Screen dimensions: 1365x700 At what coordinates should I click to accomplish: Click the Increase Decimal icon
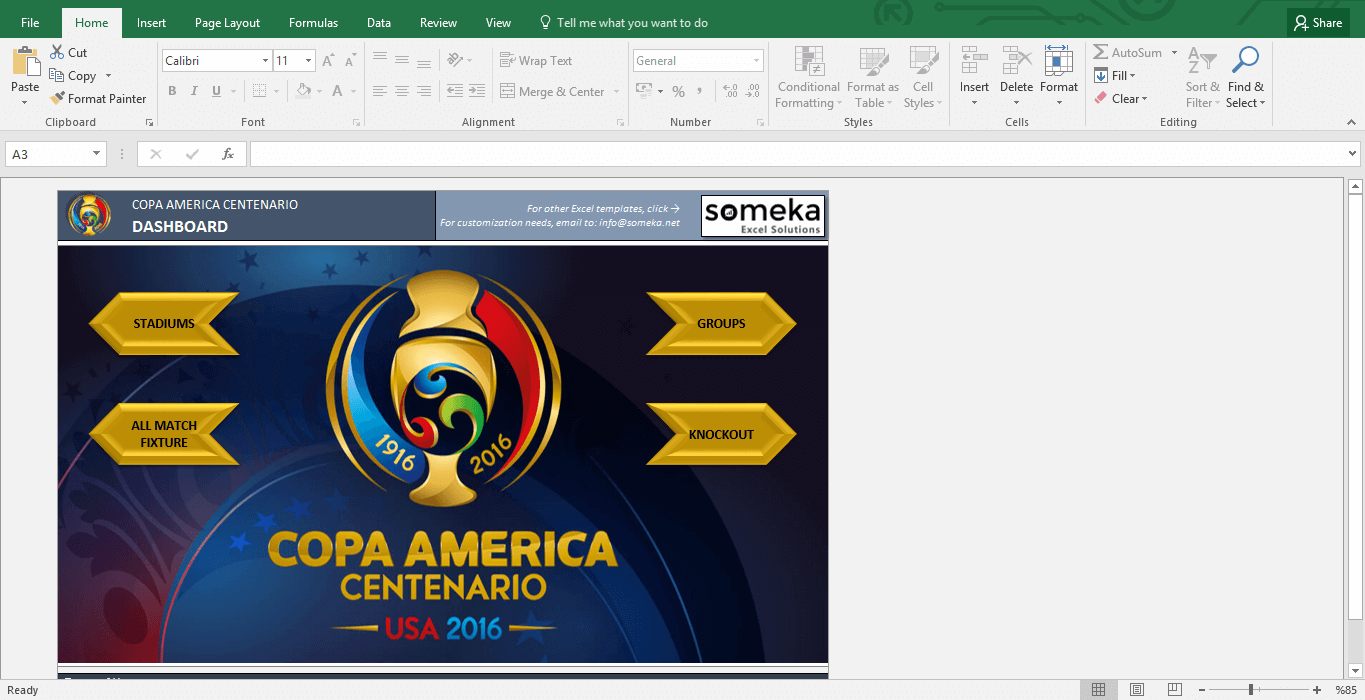point(729,91)
